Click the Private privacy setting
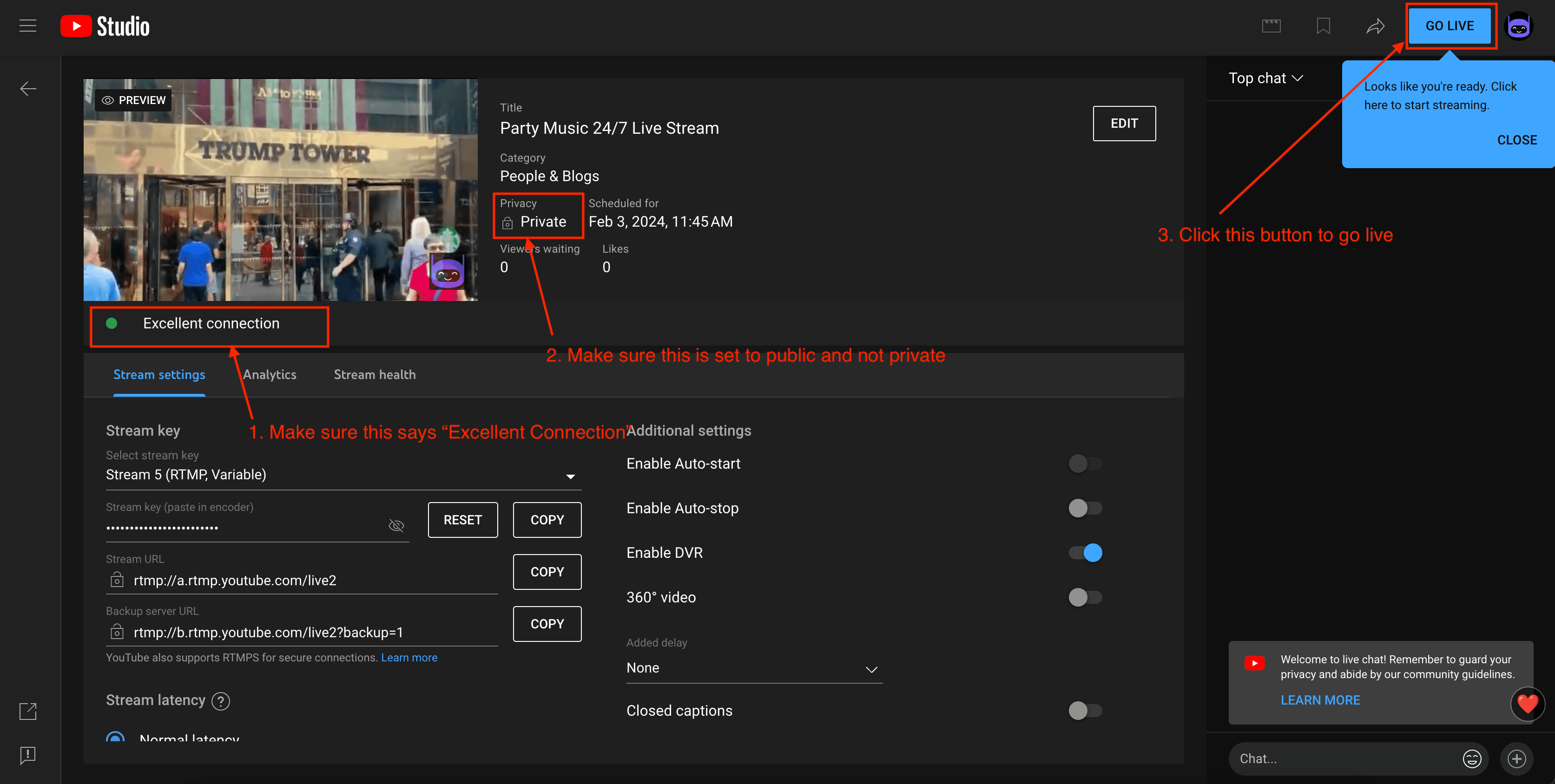Viewport: 1555px width, 784px height. pos(543,222)
